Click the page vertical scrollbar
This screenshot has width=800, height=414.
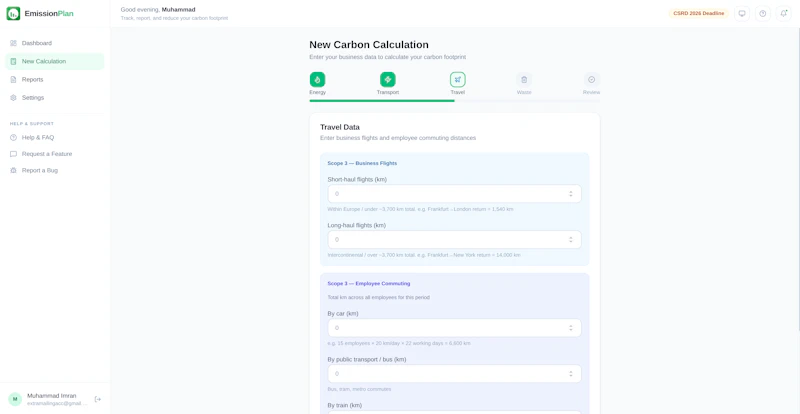coord(798,179)
